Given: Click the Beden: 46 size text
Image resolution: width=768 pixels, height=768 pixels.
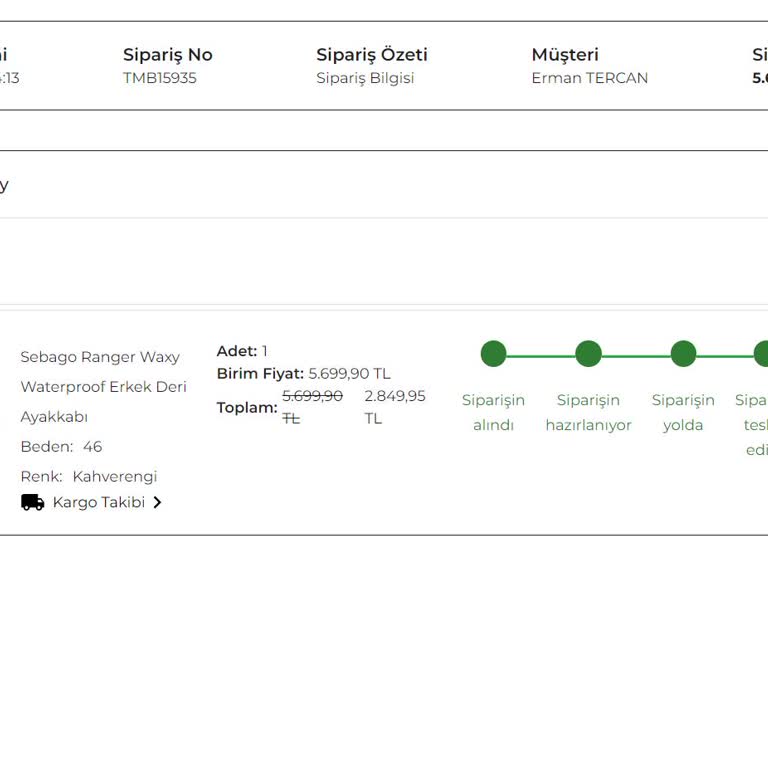Looking at the screenshot, I should [61, 446].
